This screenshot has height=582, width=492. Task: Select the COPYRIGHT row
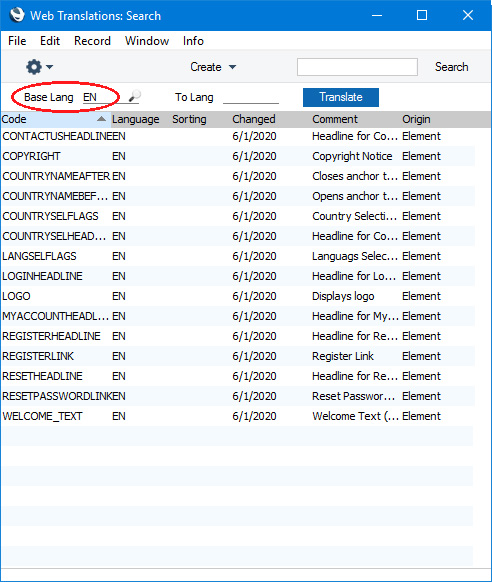pyautogui.click(x=238, y=156)
